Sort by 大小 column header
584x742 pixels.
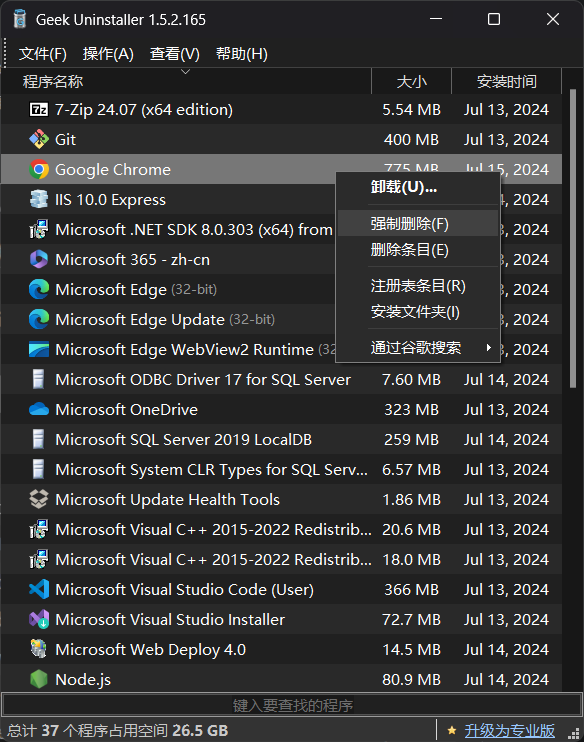pos(411,81)
